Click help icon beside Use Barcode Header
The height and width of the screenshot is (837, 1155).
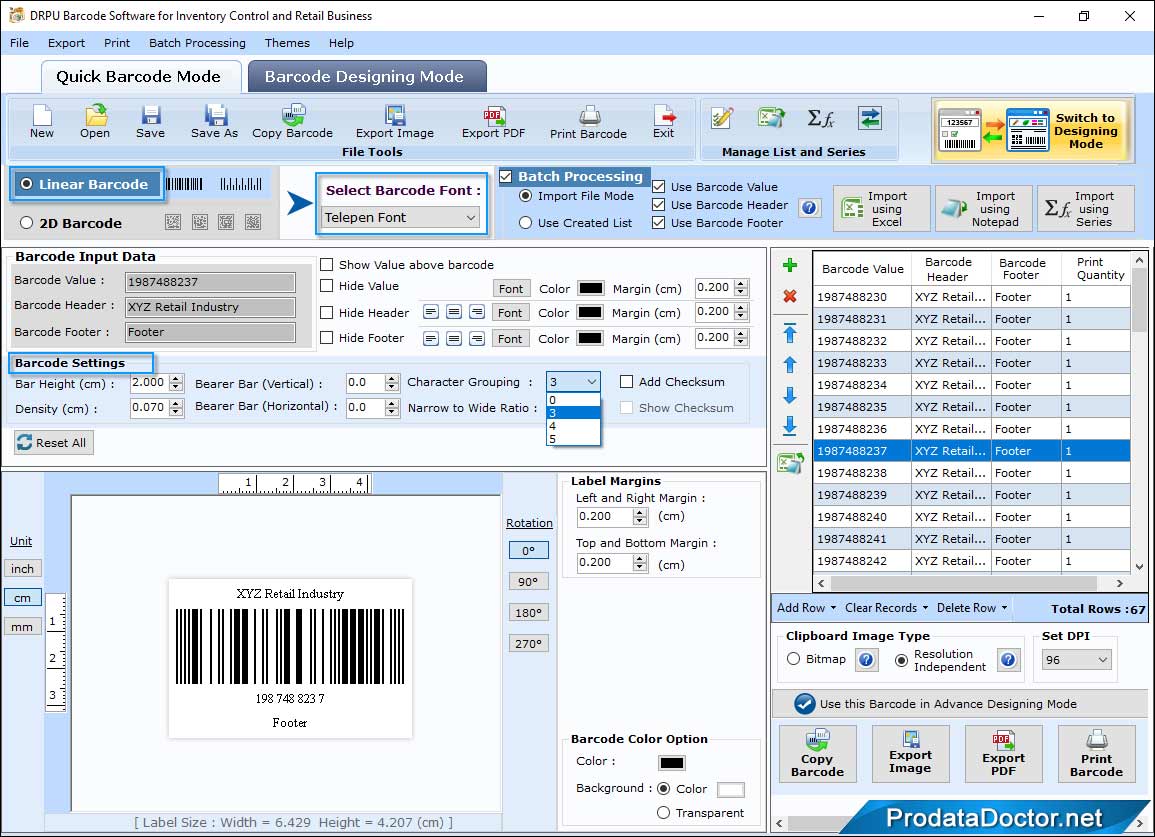click(809, 208)
